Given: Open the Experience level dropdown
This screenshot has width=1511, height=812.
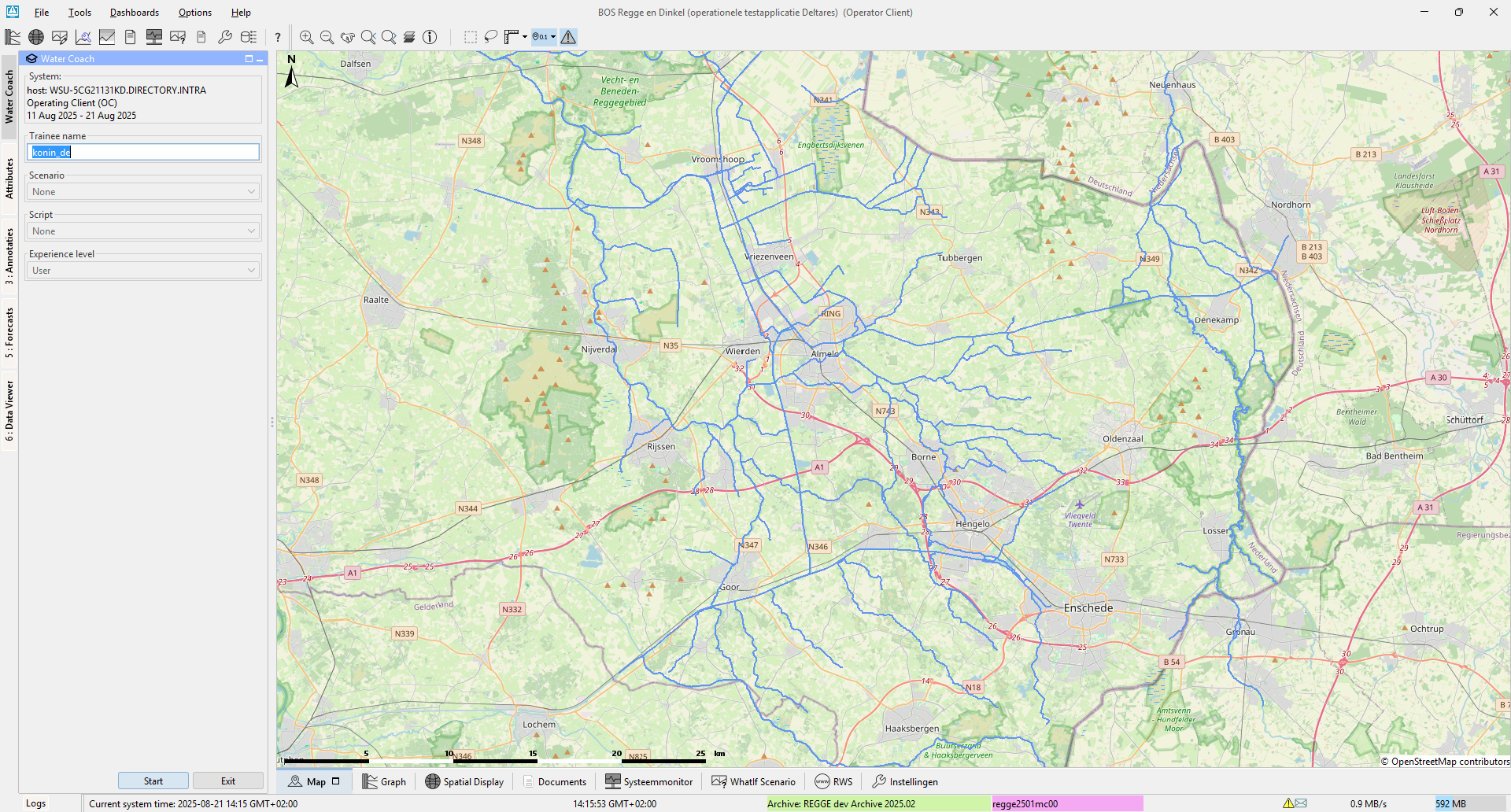Looking at the screenshot, I should 143,271.
